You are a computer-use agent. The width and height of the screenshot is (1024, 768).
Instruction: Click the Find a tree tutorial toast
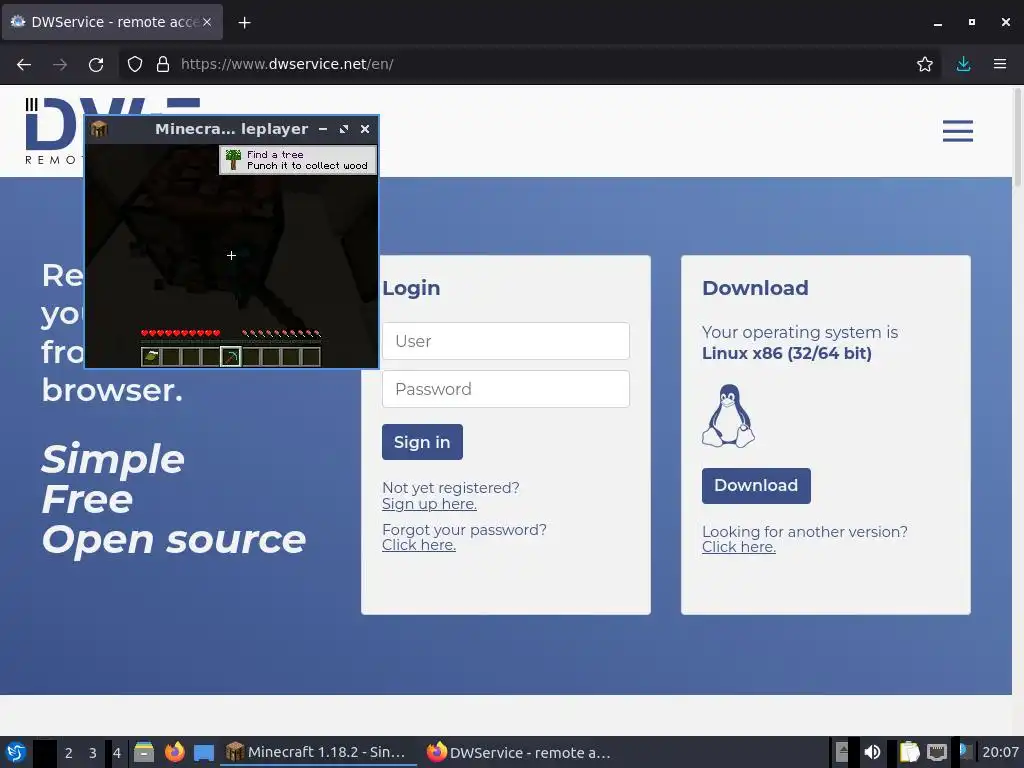(298, 160)
